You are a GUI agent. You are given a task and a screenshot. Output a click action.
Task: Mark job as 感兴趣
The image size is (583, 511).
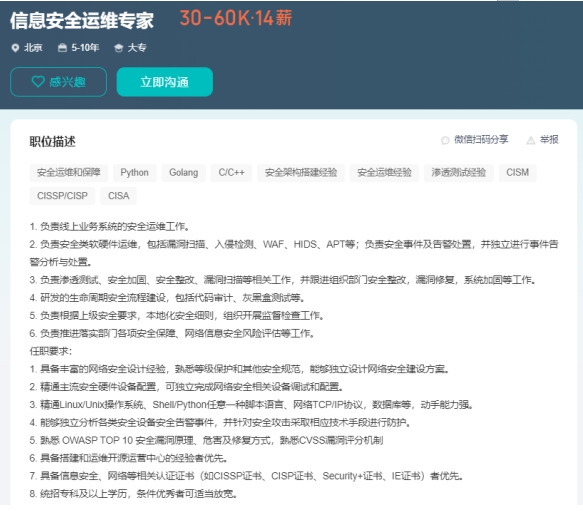58,82
